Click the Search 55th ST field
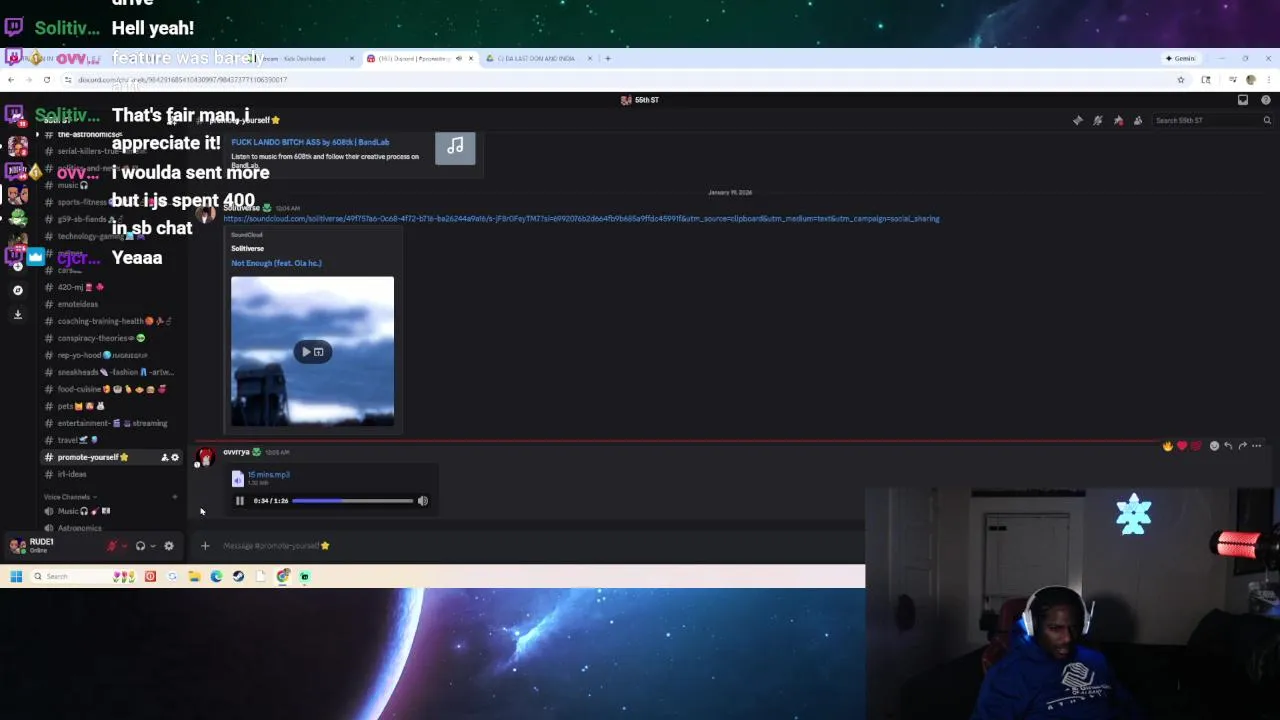The image size is (1280, 720). pyautogui.click(x=1213, y=120)
